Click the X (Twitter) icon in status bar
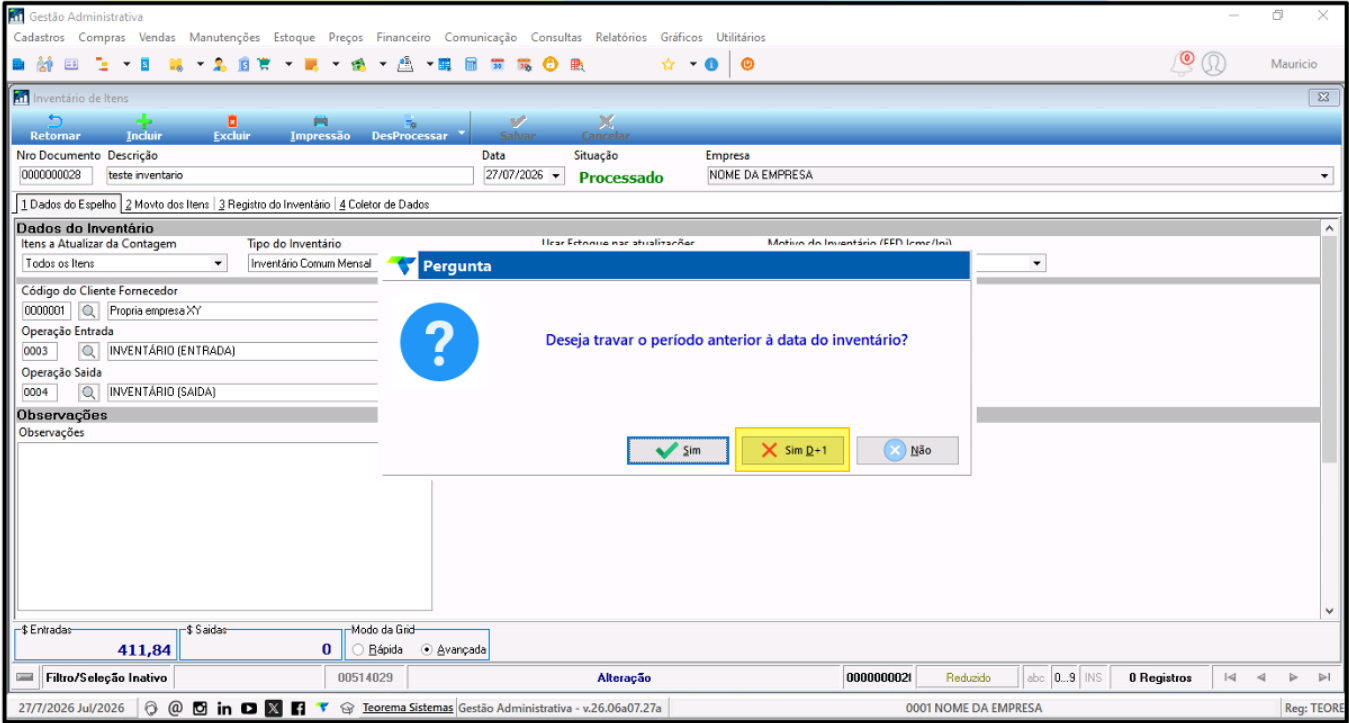The image size is (1349, 723). click(273, 708)
